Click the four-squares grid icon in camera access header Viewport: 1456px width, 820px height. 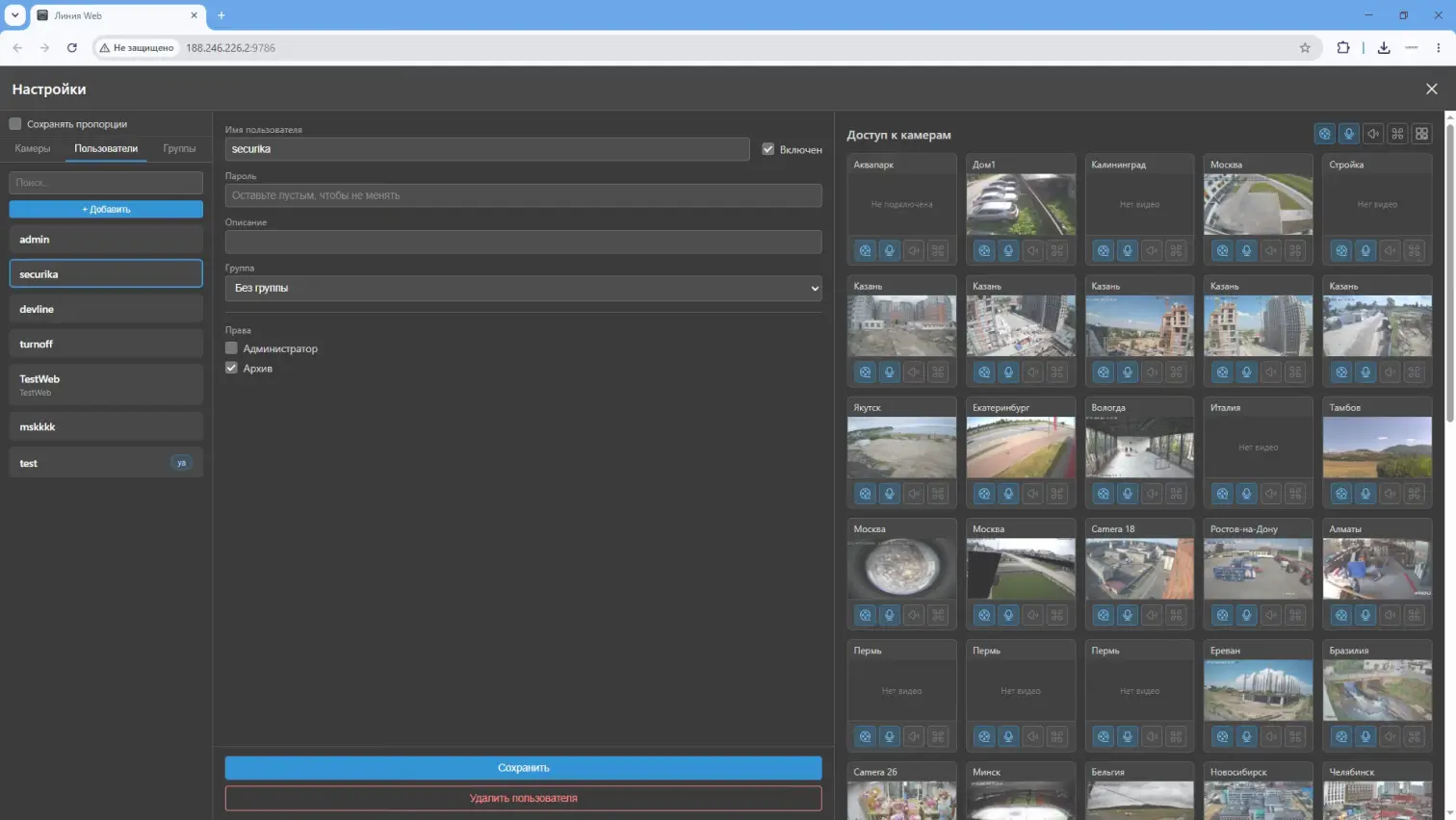(1421, 134)
